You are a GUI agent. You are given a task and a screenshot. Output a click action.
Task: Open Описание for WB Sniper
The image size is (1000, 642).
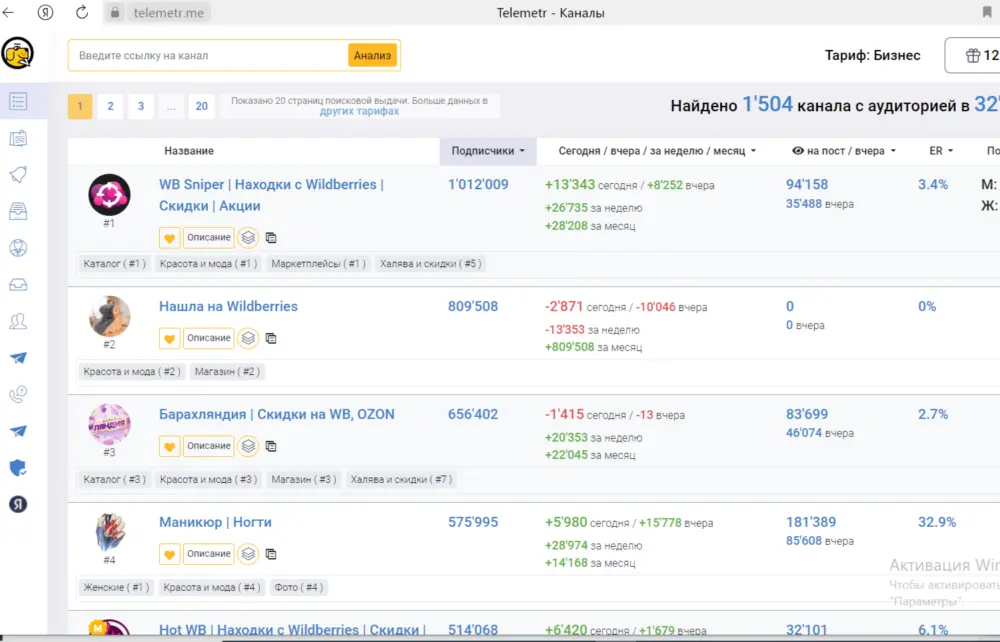coord(209,238)
